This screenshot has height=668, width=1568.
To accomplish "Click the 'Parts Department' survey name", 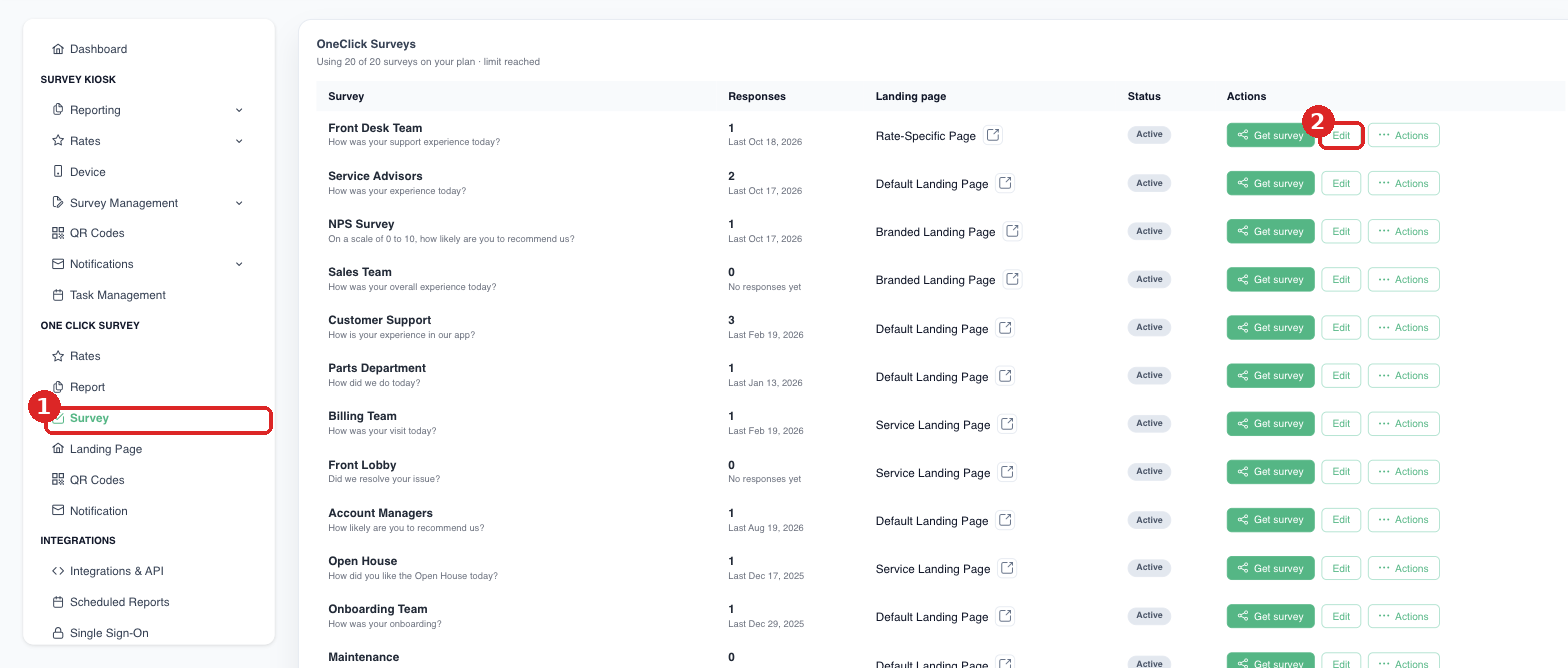I will [377, 368].
